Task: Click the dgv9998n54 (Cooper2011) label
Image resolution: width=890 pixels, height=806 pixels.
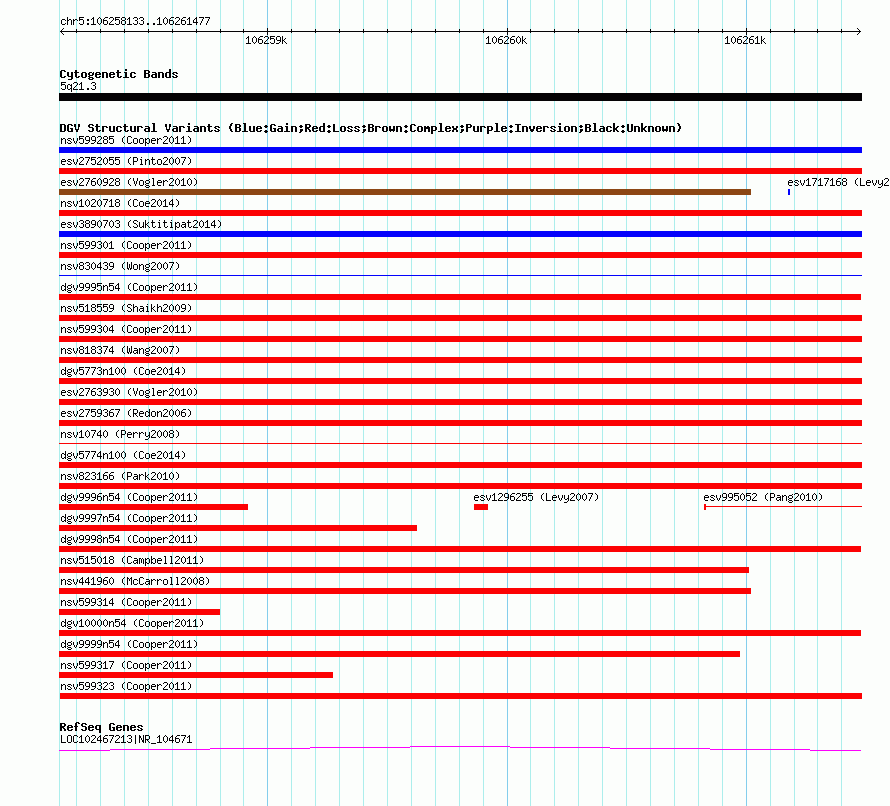Action: [129, 539]
